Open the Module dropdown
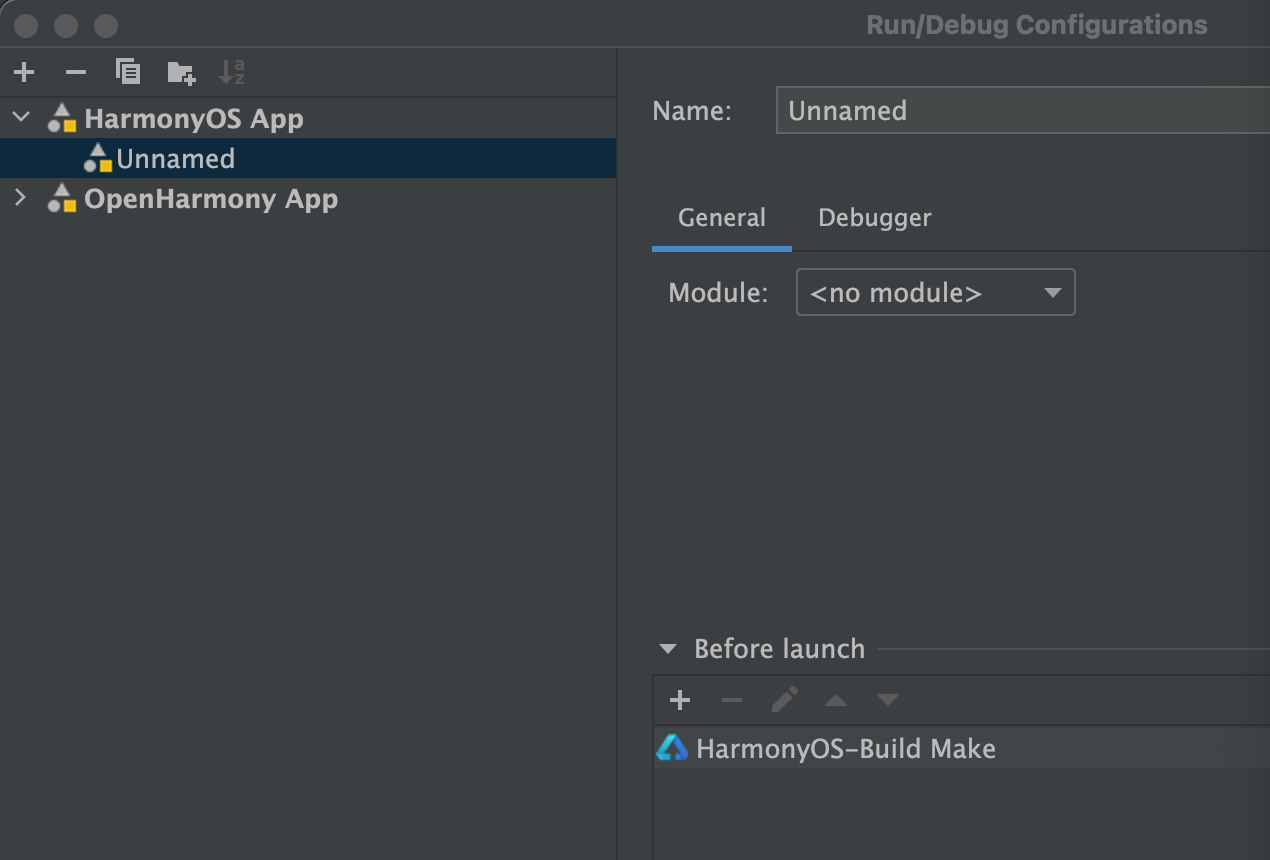This screenshot has height=860, width=1270. pos(935,292)
